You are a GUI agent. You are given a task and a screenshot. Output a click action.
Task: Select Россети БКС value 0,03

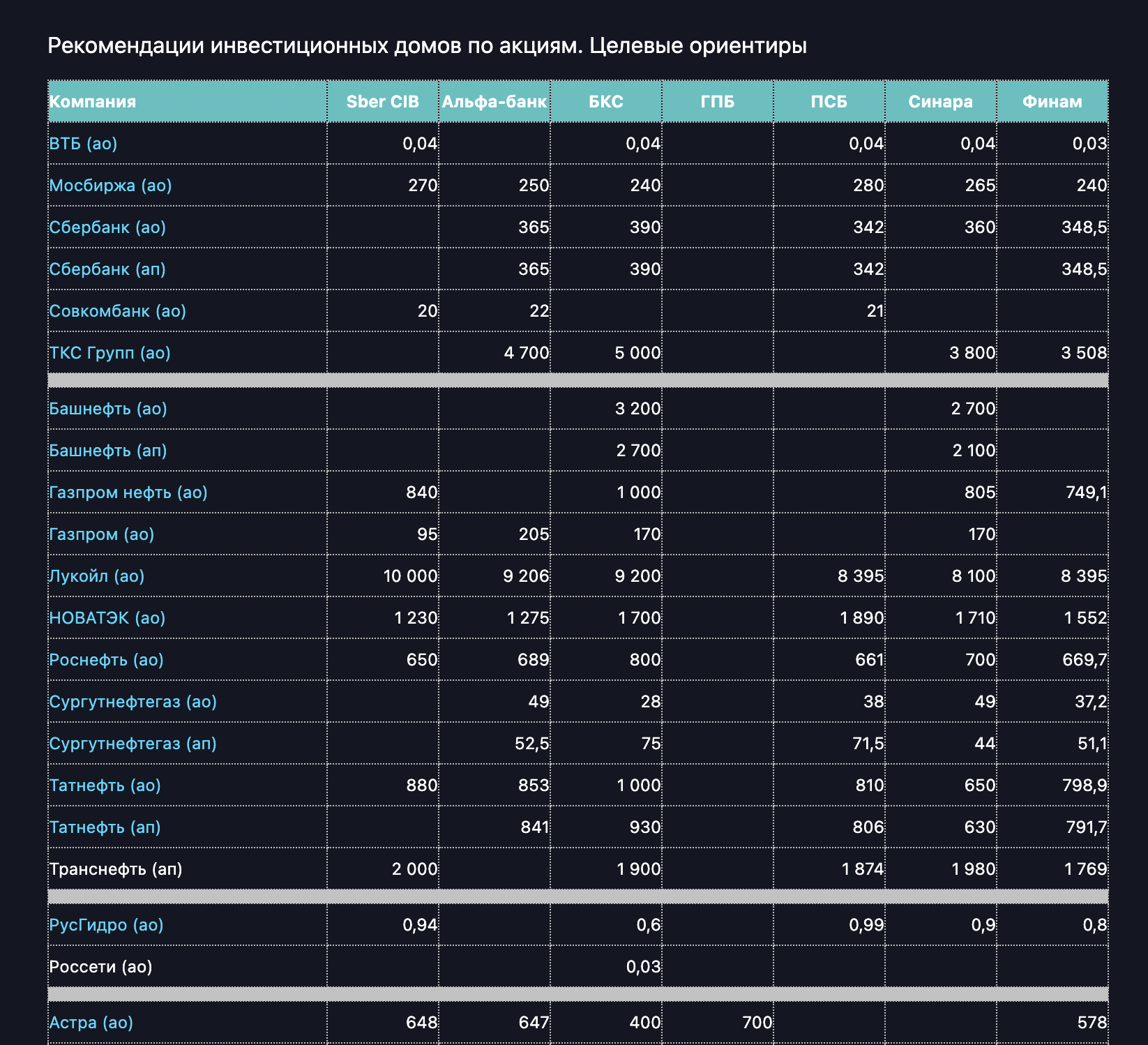(x=644, y=967)
